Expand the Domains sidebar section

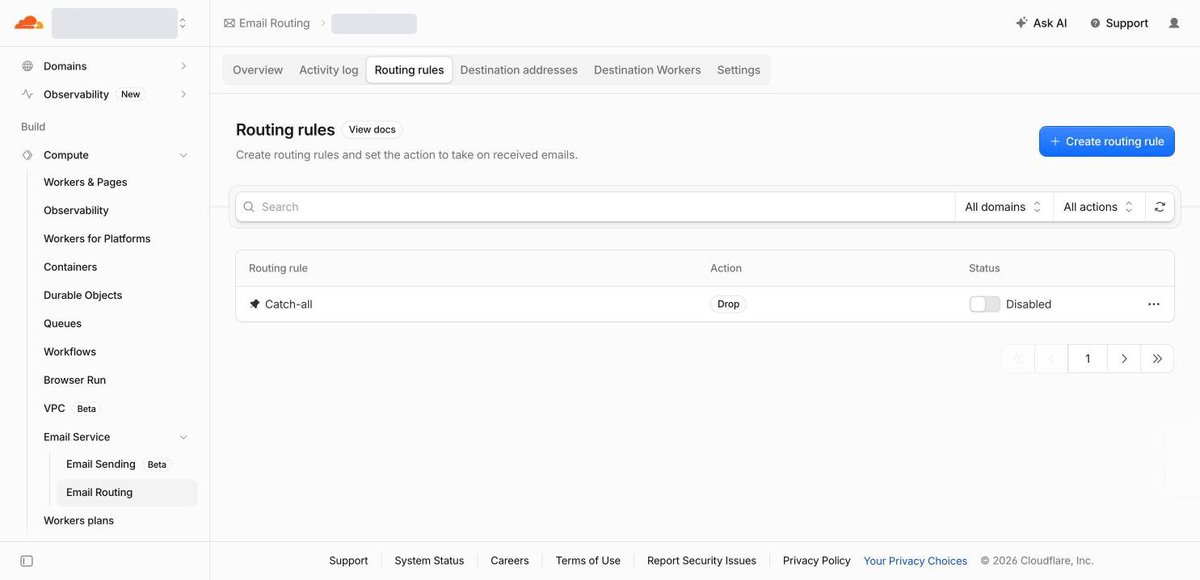click(183, 66)
